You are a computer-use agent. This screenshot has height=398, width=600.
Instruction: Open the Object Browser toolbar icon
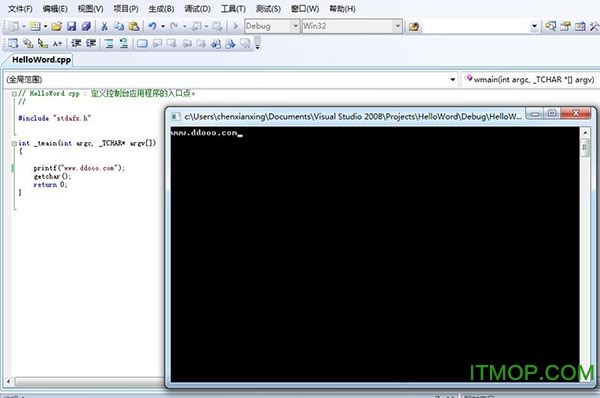pos(580,26)
